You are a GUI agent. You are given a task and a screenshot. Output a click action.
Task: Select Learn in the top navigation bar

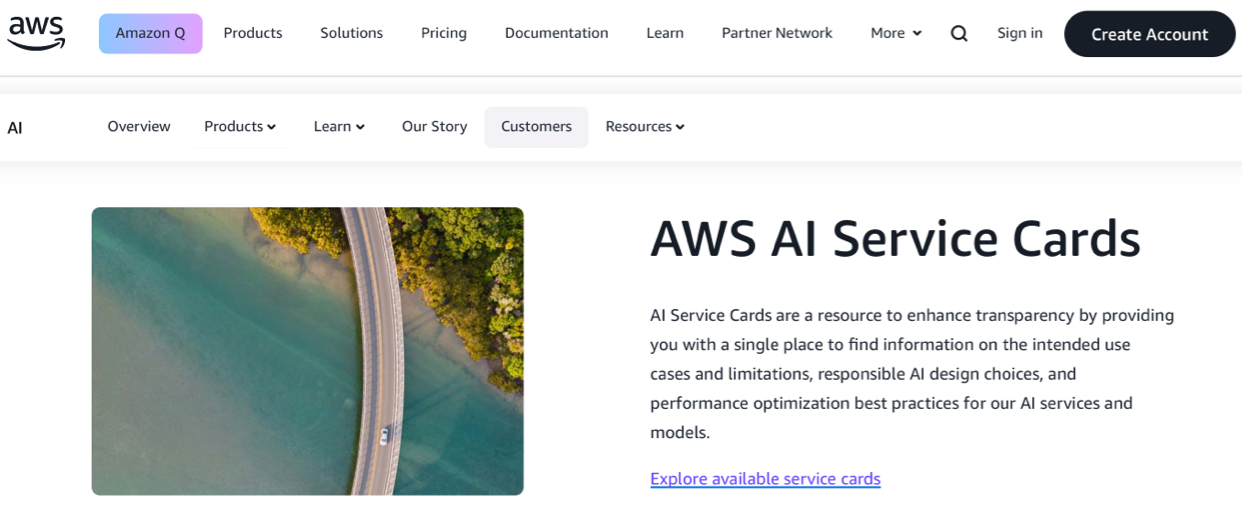click(x=665, y=33)
